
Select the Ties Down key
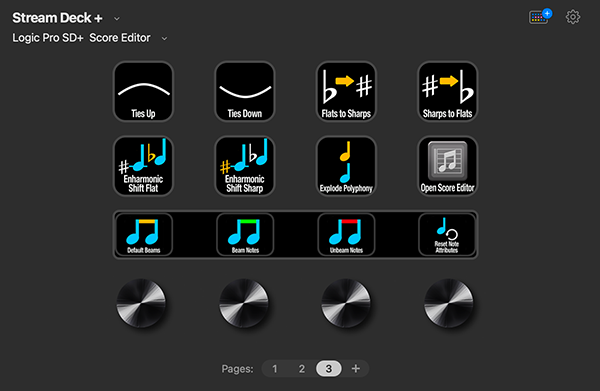tap(245, 91)
